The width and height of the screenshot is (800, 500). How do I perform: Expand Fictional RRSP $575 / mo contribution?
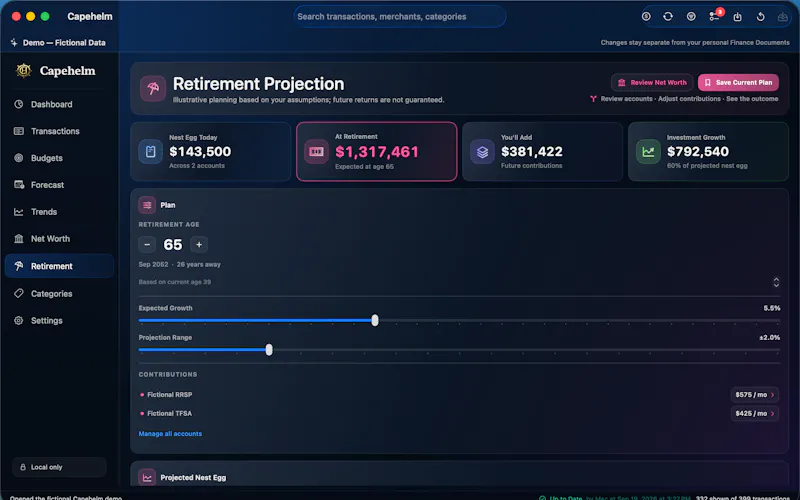[x=755, y=394]
